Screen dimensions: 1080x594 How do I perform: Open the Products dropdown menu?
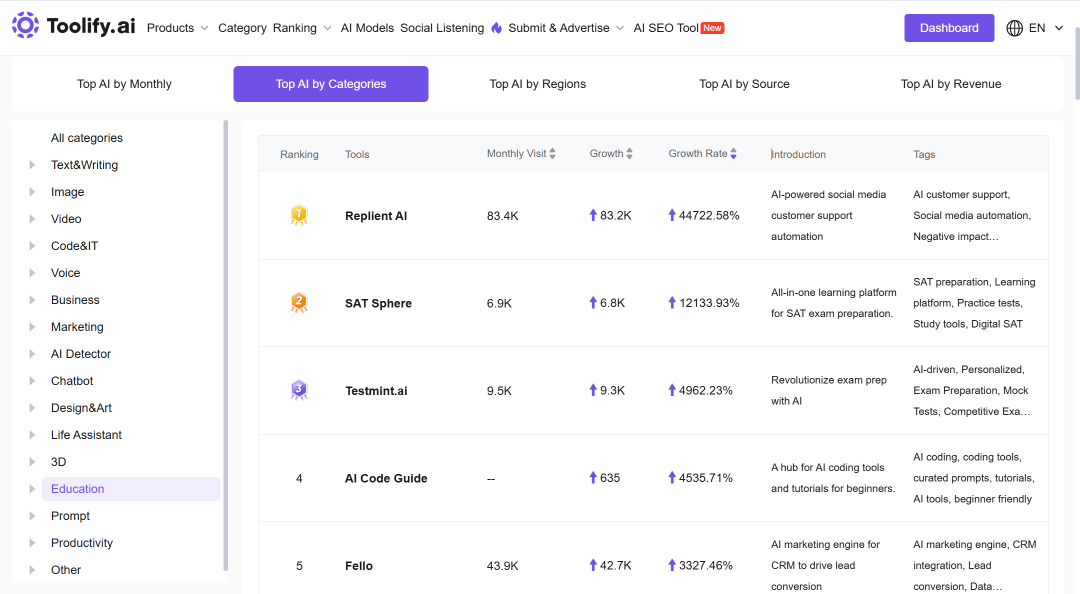tap(178, 28)
